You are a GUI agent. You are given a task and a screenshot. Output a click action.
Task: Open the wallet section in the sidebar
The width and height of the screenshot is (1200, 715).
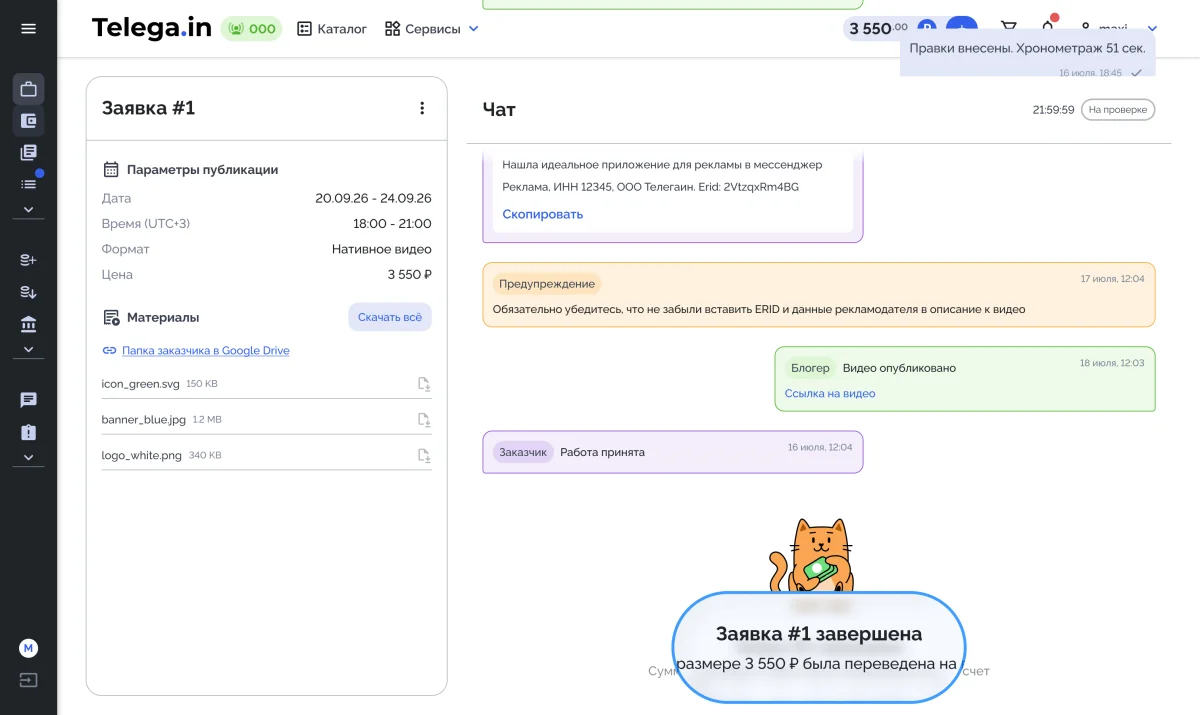pos(28,121)
